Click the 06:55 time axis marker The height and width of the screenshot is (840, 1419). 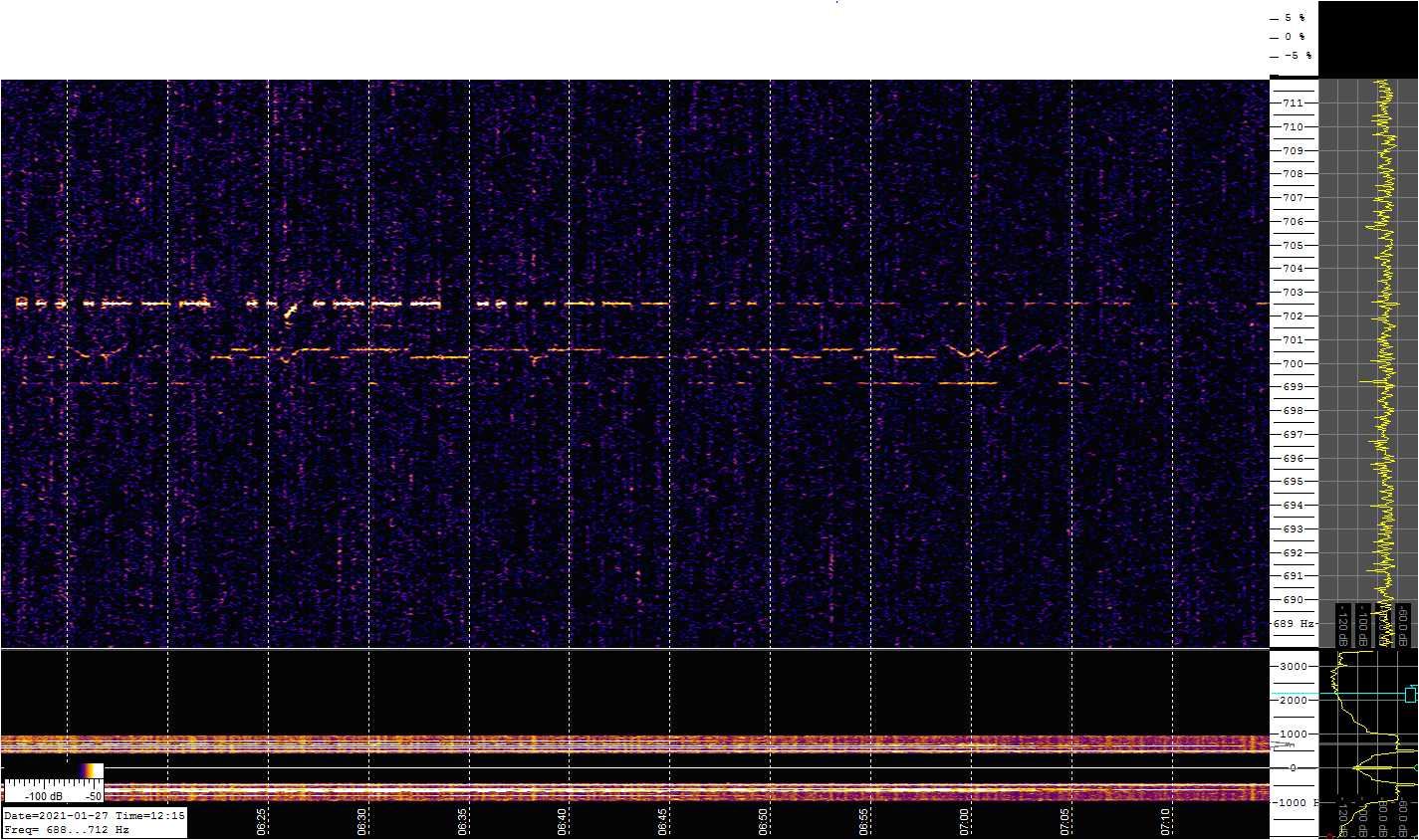pos(864,821)
